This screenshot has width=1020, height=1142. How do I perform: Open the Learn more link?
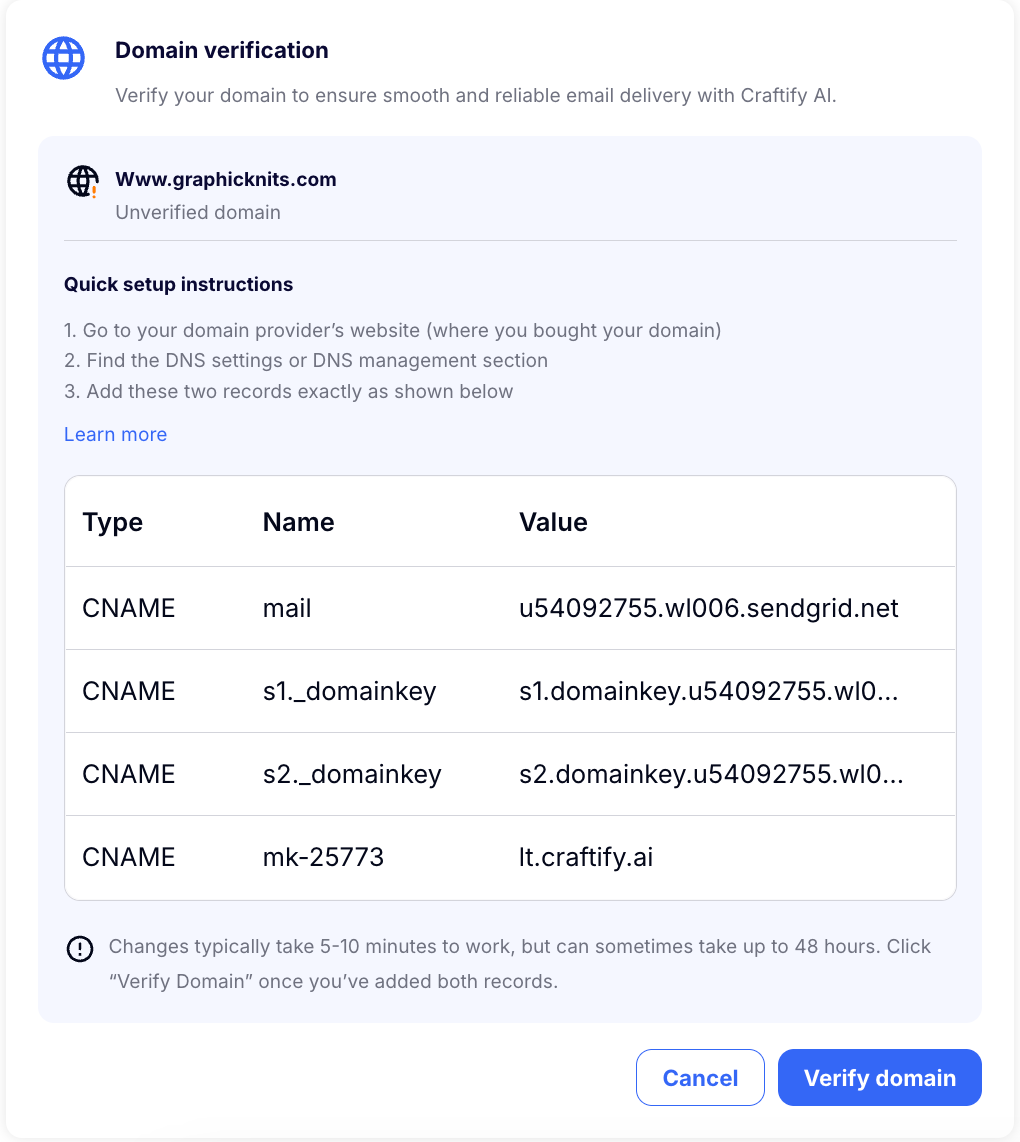click(116, 434)
